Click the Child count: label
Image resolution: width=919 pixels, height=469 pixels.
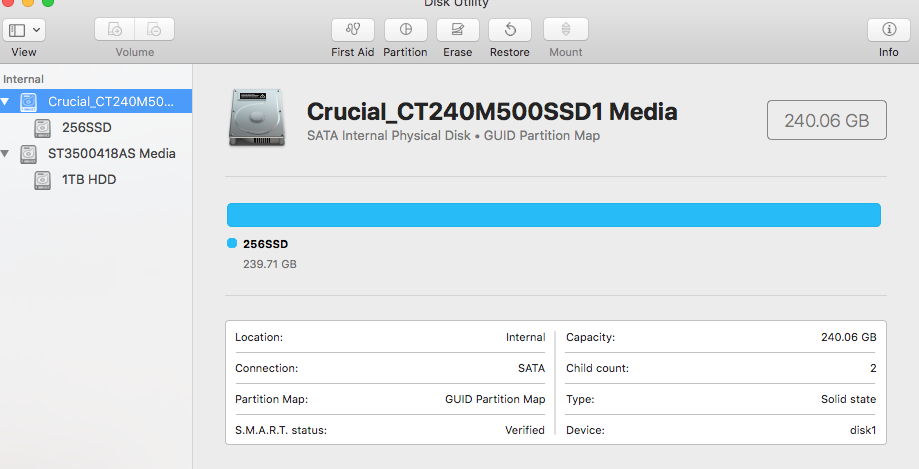(597, 368)
